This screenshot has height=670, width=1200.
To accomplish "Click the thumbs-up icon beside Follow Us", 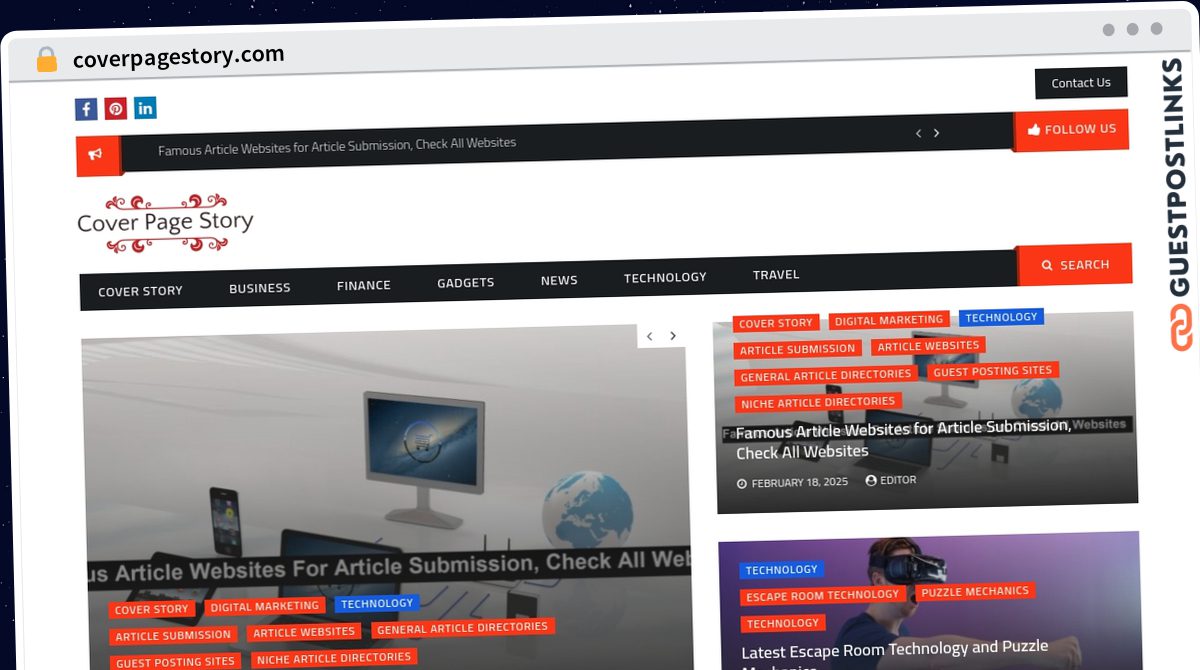I will click(1034, 130).
